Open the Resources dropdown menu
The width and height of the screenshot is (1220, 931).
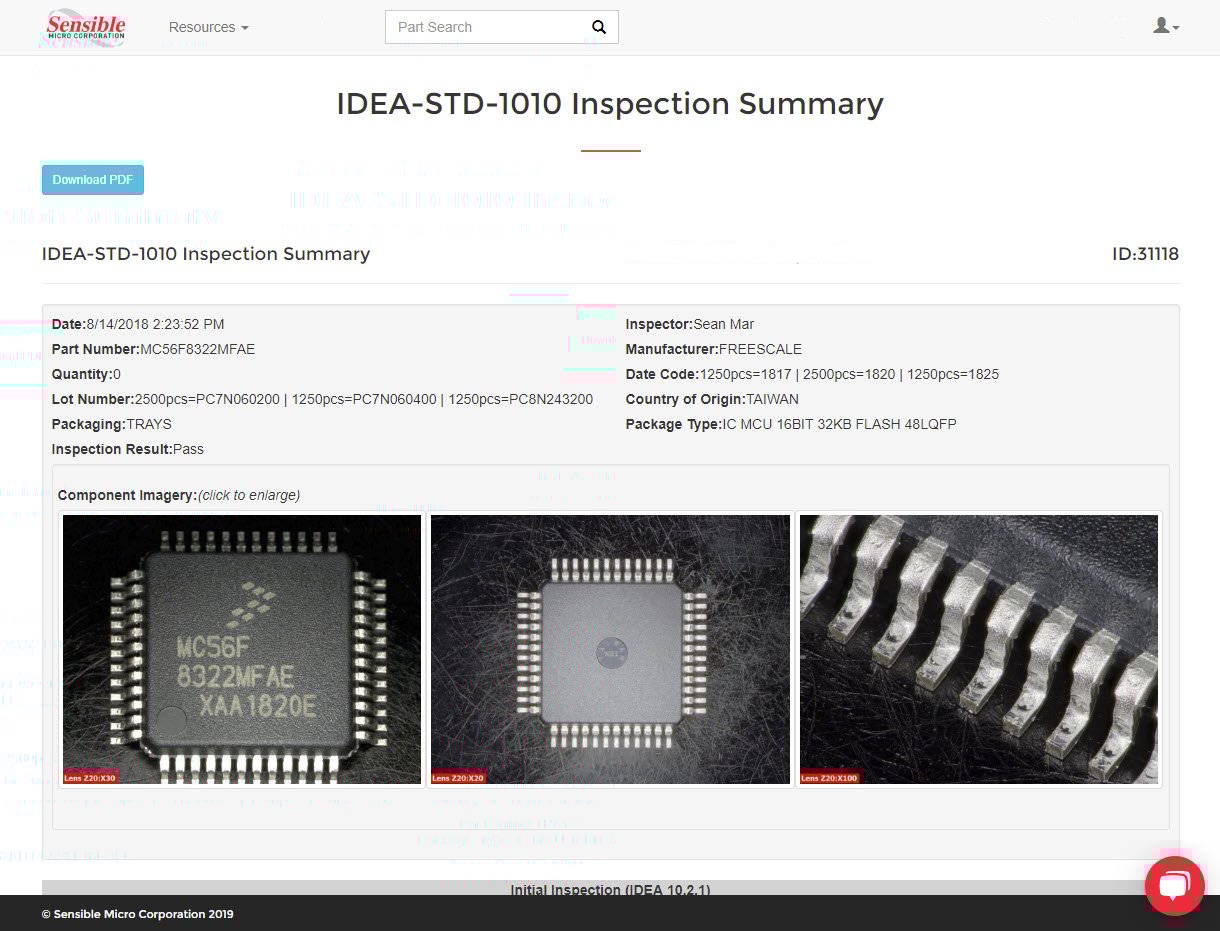(208, 27)
